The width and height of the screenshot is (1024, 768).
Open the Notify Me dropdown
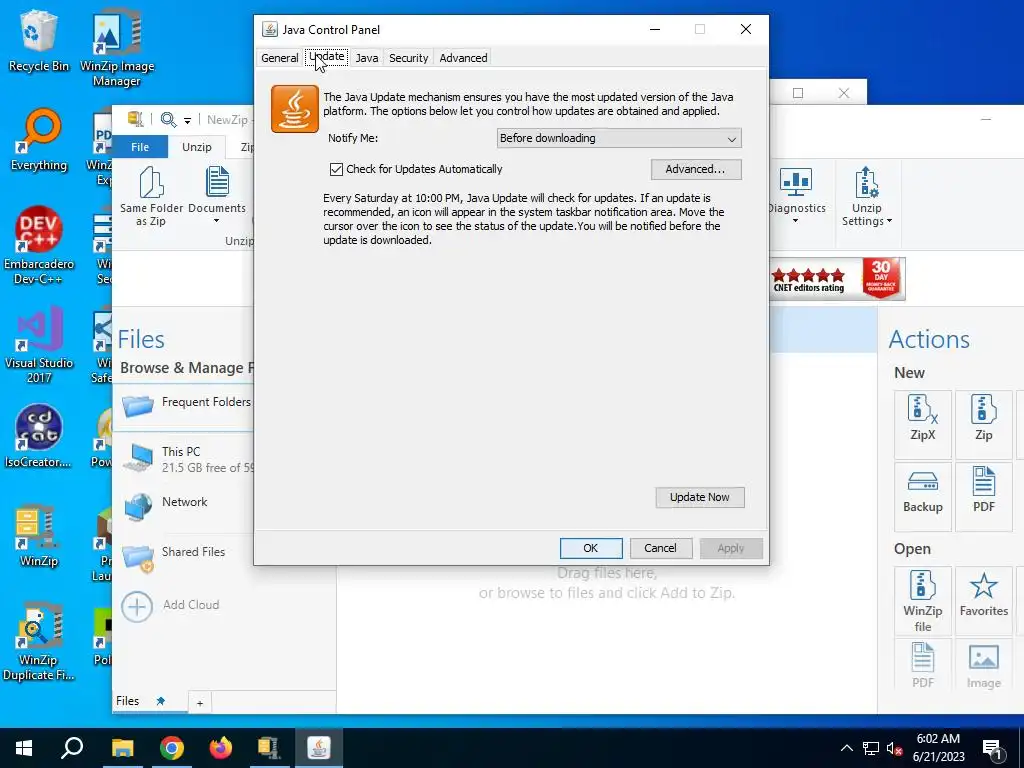point(618,138)
